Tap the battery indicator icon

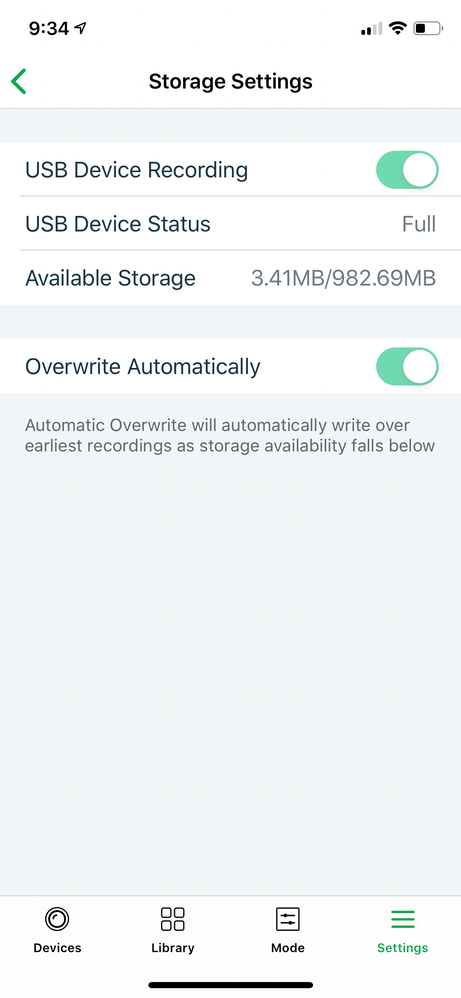[x=428, y=28]
